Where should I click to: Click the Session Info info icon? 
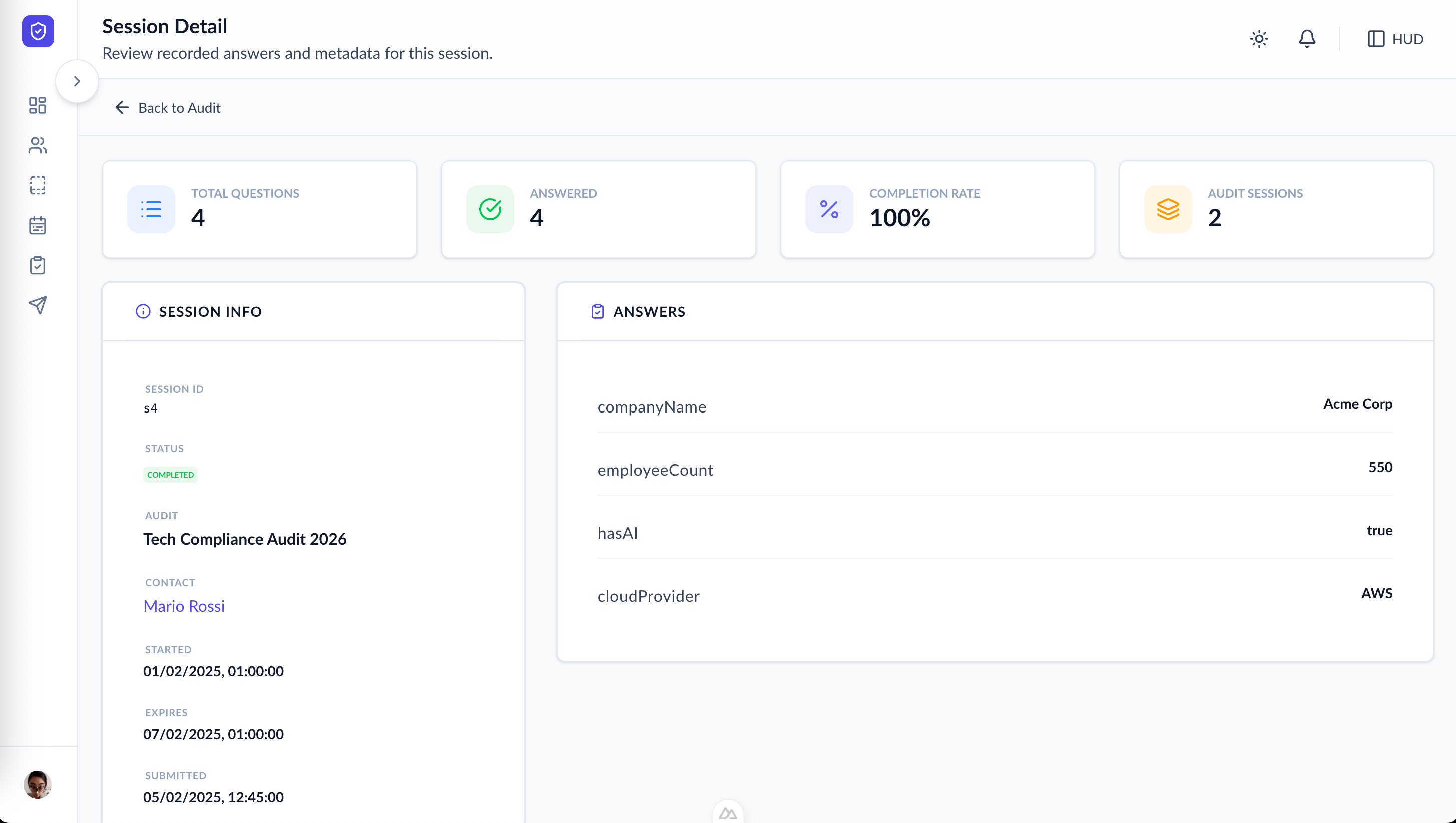coord(143,312)
